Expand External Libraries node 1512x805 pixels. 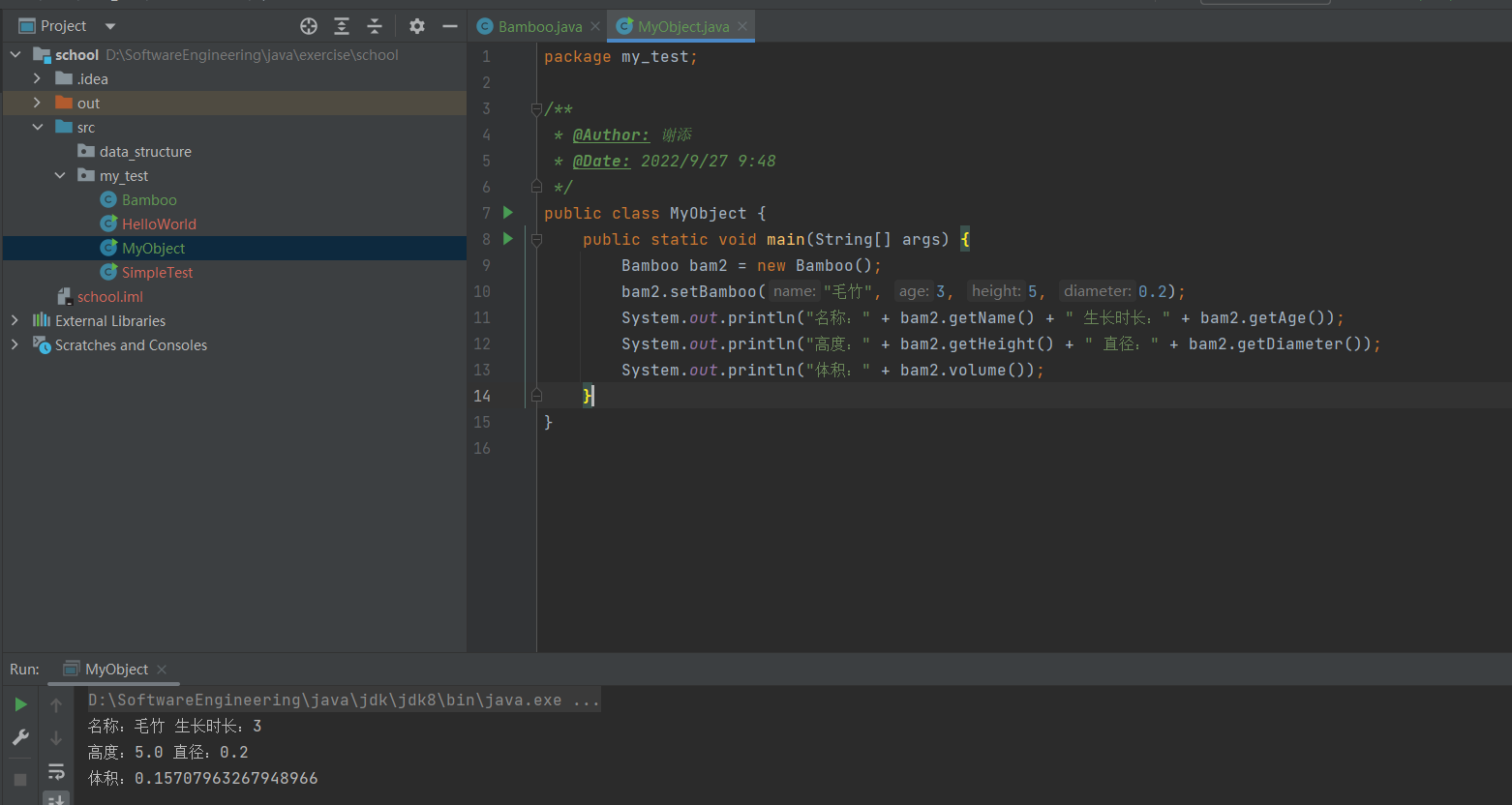click(x=15, y=320)
